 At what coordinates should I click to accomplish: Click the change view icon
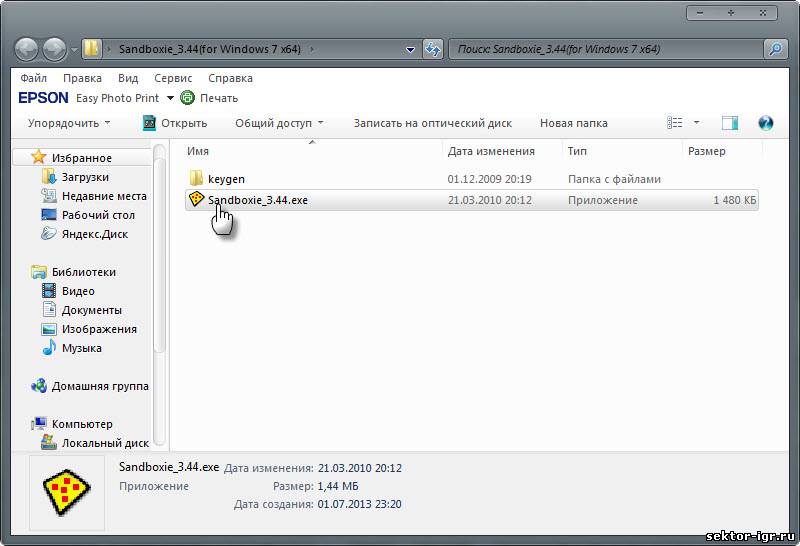point(674,122)
